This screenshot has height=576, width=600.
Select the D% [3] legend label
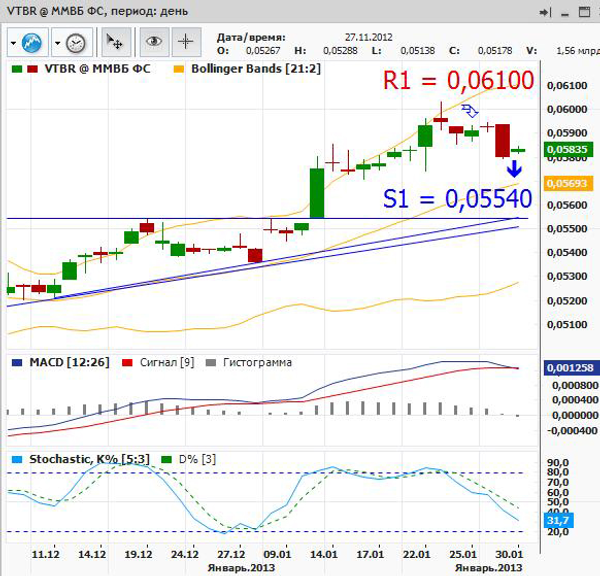[x=197, y=459]
